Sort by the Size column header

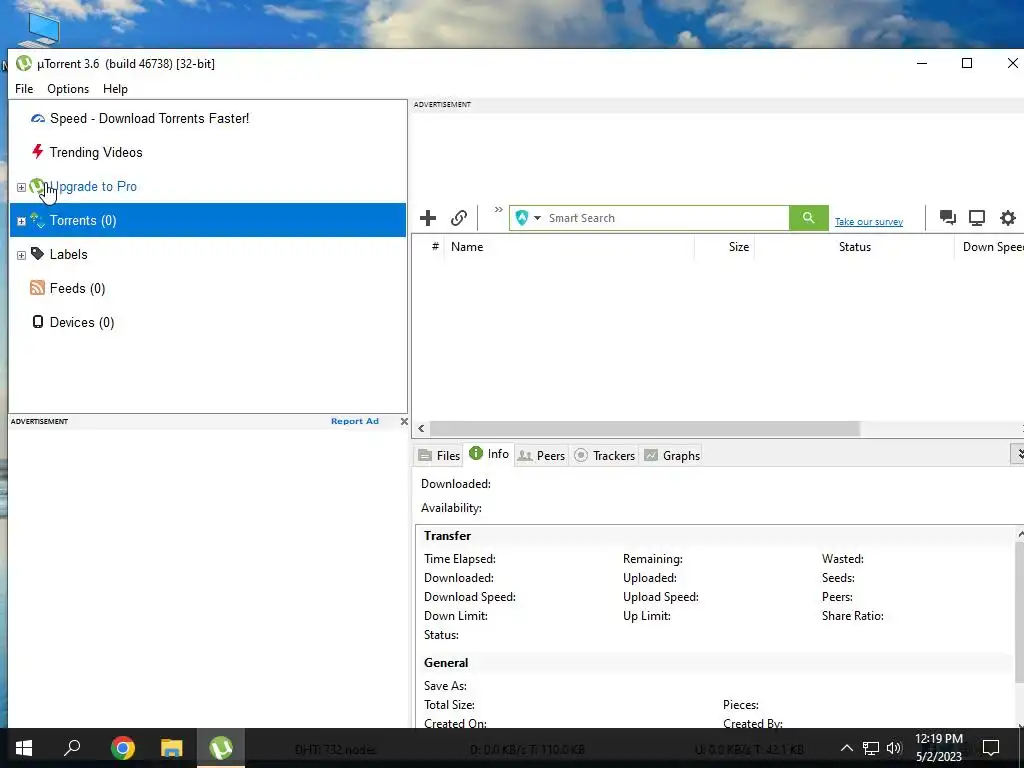(724, 247)
